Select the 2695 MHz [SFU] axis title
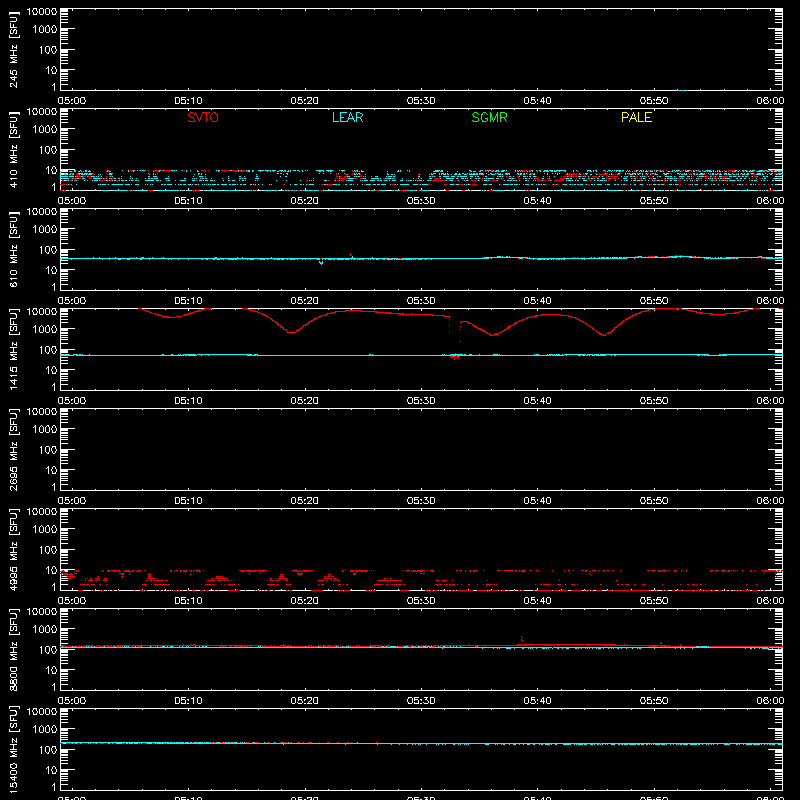The image size is (800, 800). coord(13,449)
